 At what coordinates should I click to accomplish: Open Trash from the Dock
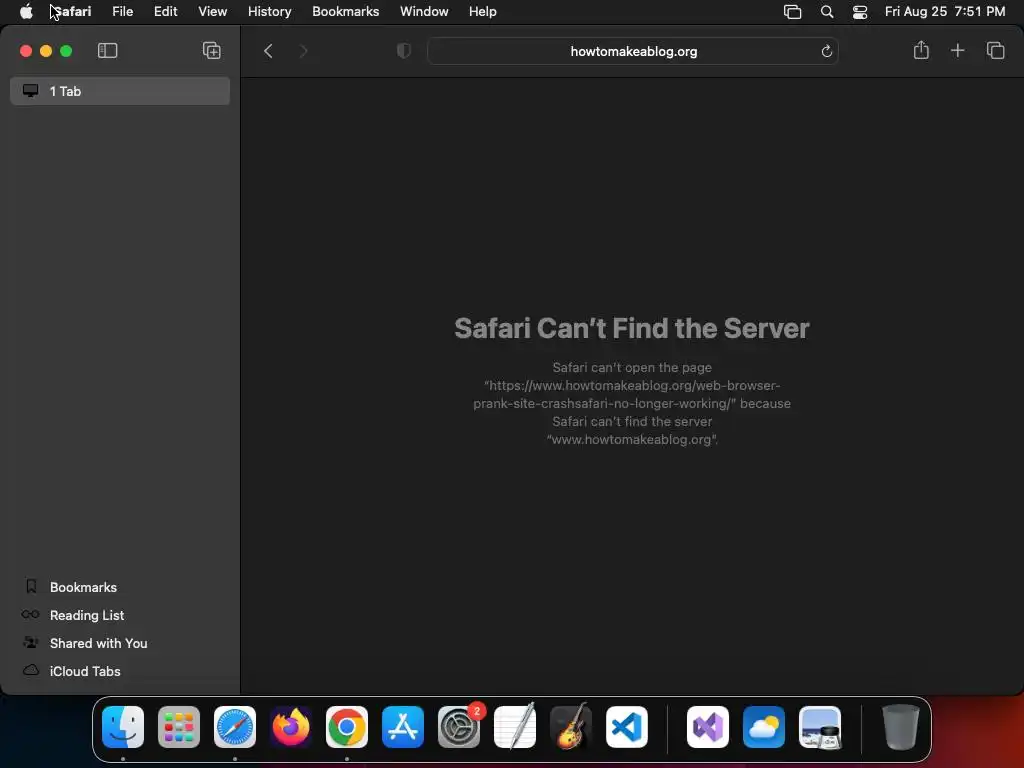(x=901, y=726)
